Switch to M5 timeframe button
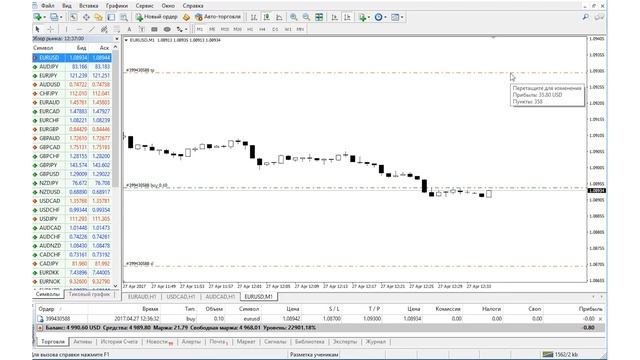 point(212,29)
